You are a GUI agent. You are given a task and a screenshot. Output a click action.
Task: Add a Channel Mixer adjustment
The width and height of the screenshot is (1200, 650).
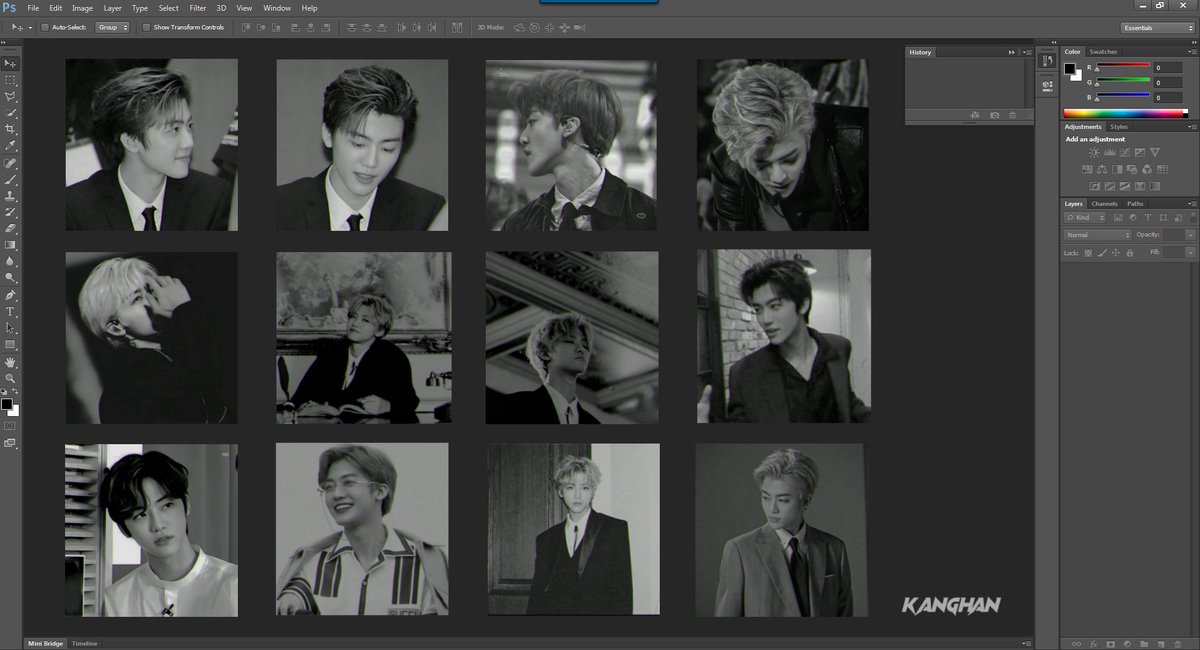tap(1146, 169)
